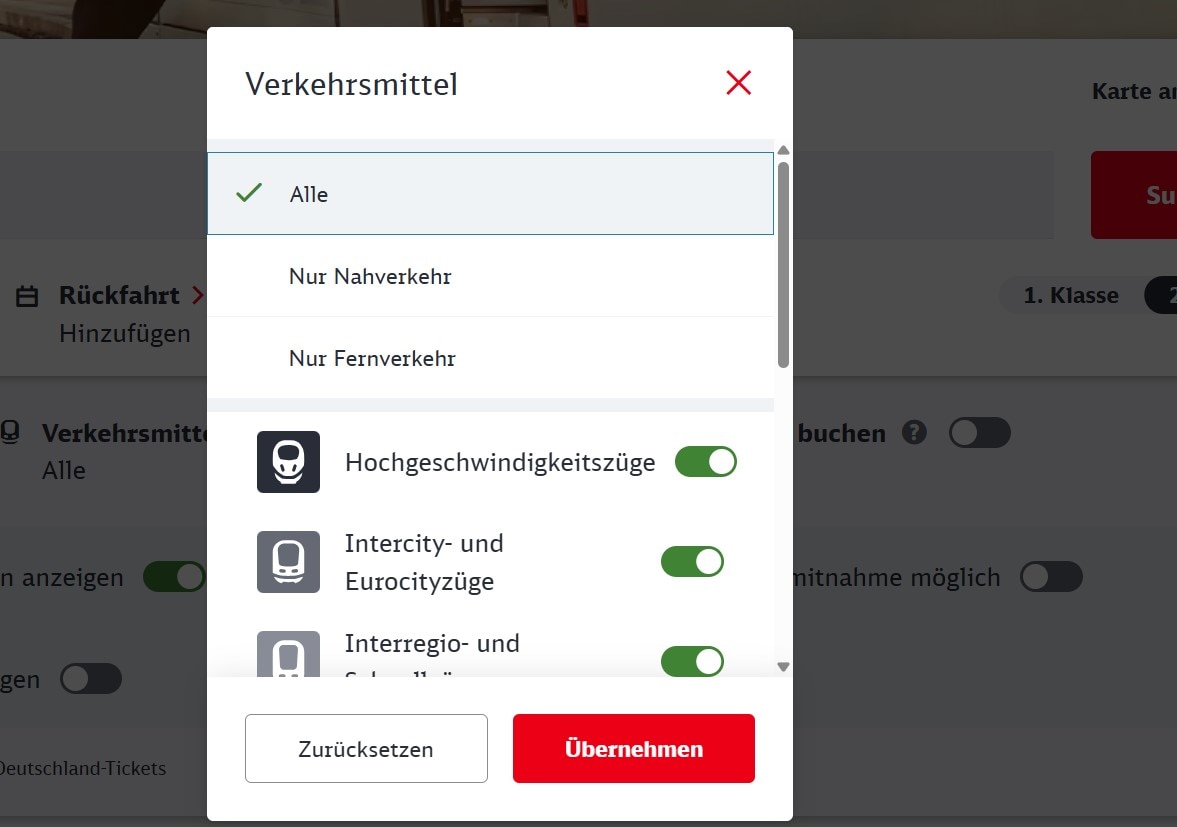Toggle the Interregio- und Schnellzüge switch
The height and width of the screenshot is (827, 1177).
coord(692,661)
